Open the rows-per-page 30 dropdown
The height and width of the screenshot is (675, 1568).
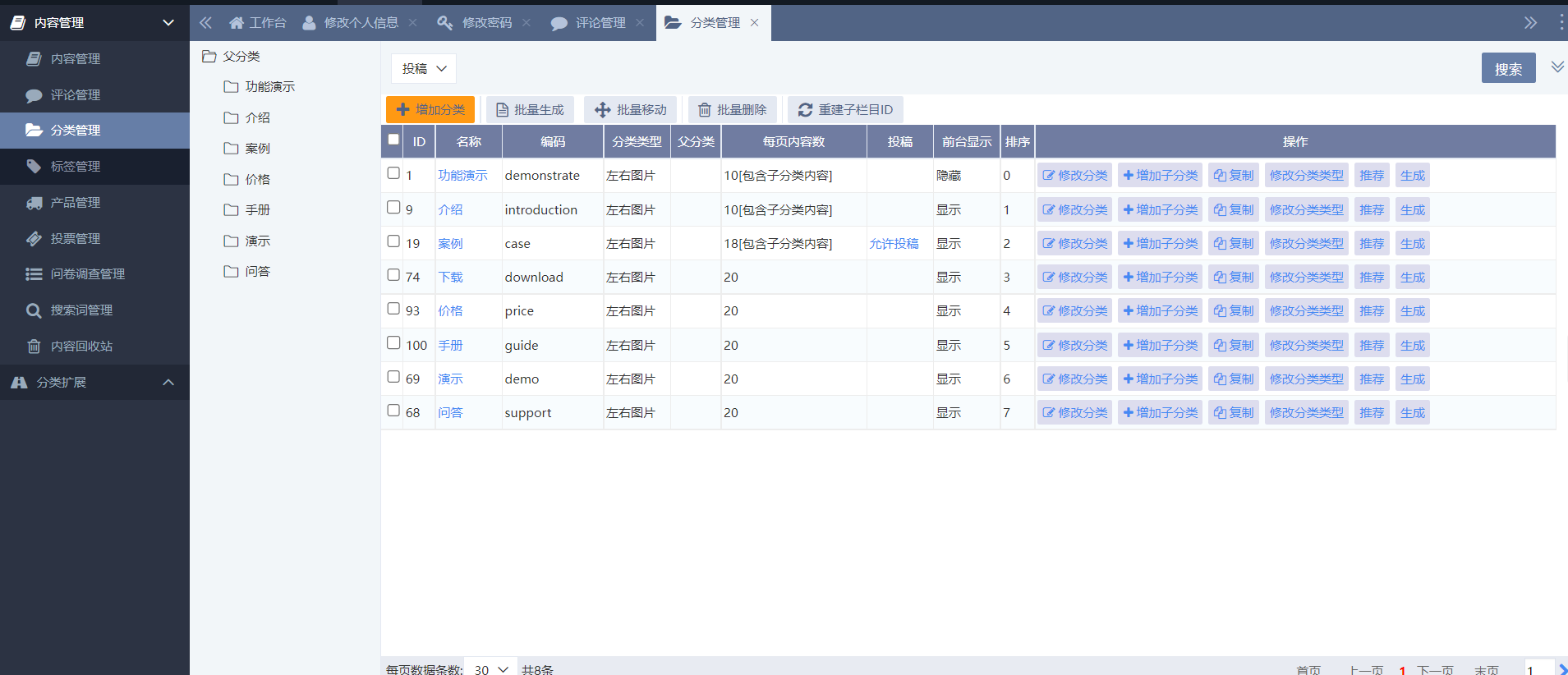click(x=491, y=670)
